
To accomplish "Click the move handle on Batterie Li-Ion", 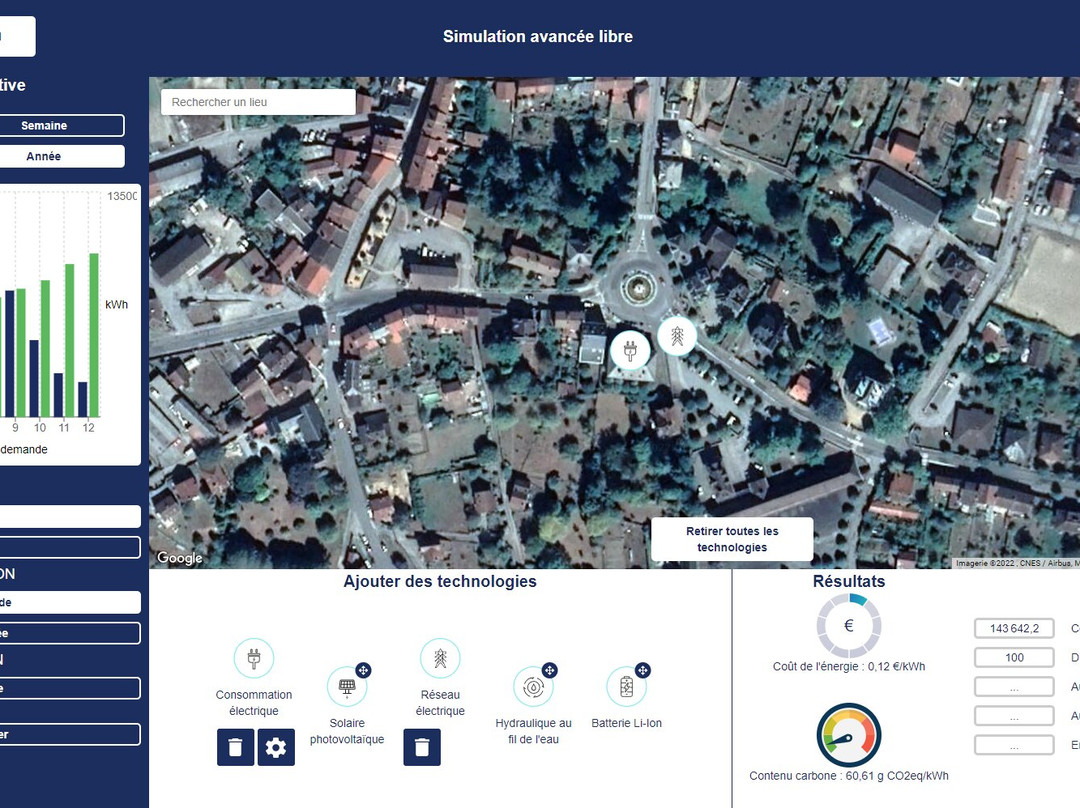I will (x=643, y=670).
